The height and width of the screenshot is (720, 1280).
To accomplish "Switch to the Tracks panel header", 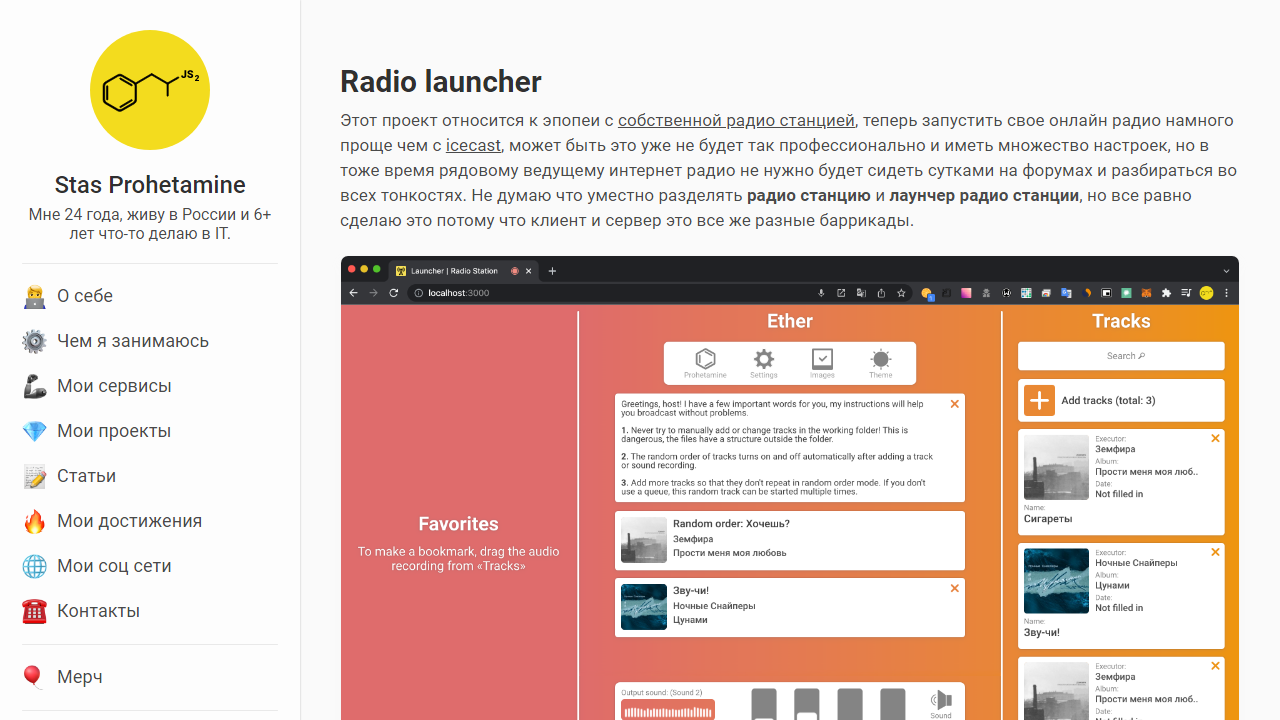I will pyautogui.click(x=1121, y=321).
